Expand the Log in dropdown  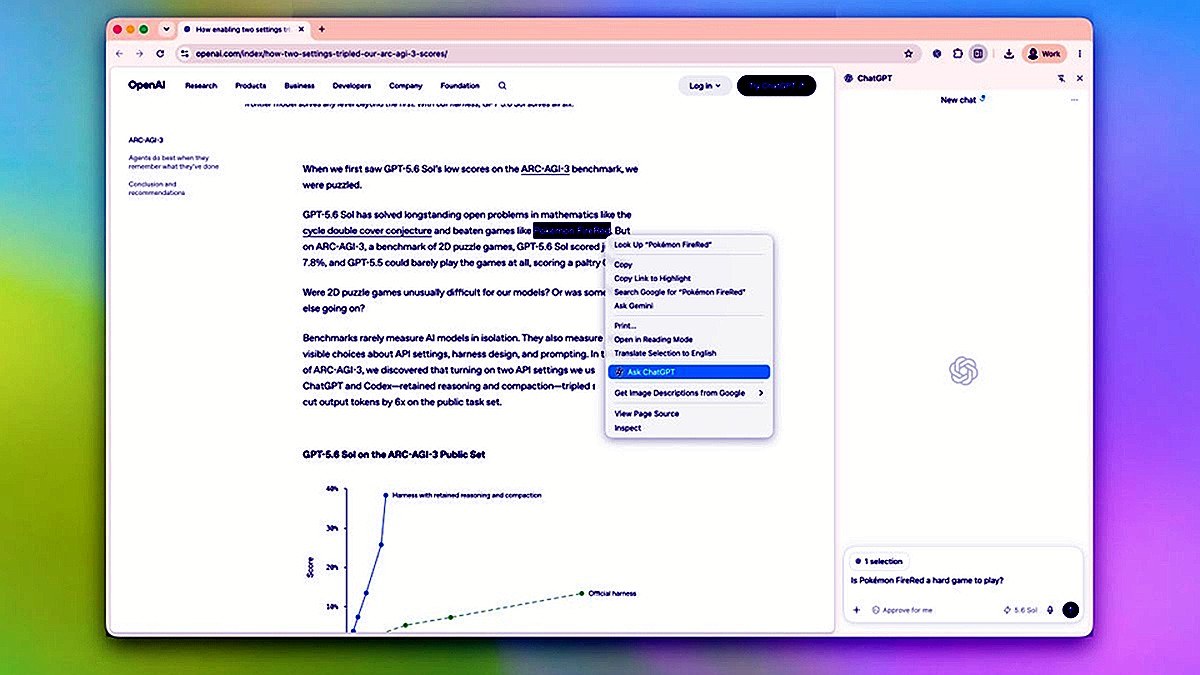click(705, 86)
